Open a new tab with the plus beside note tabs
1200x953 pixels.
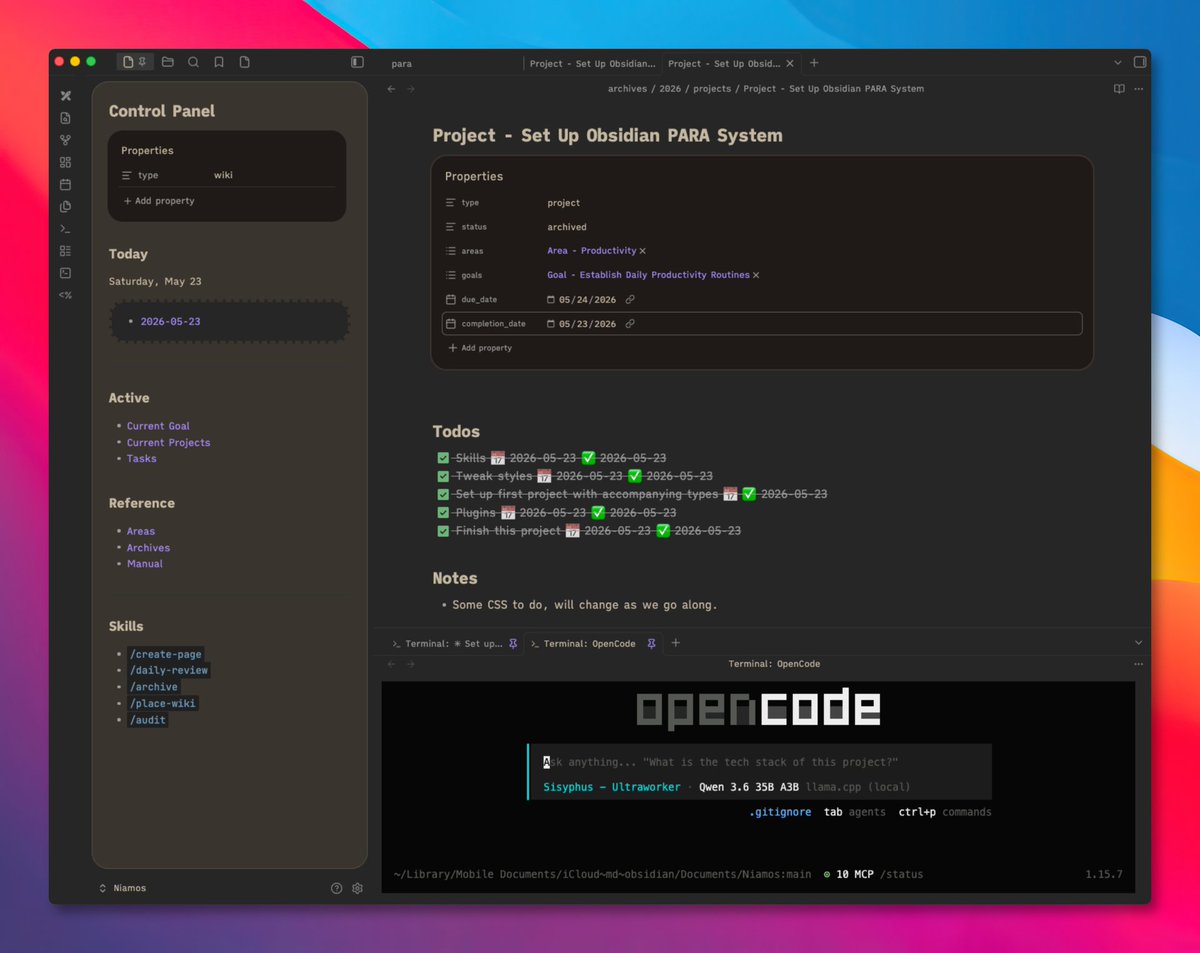814,63
